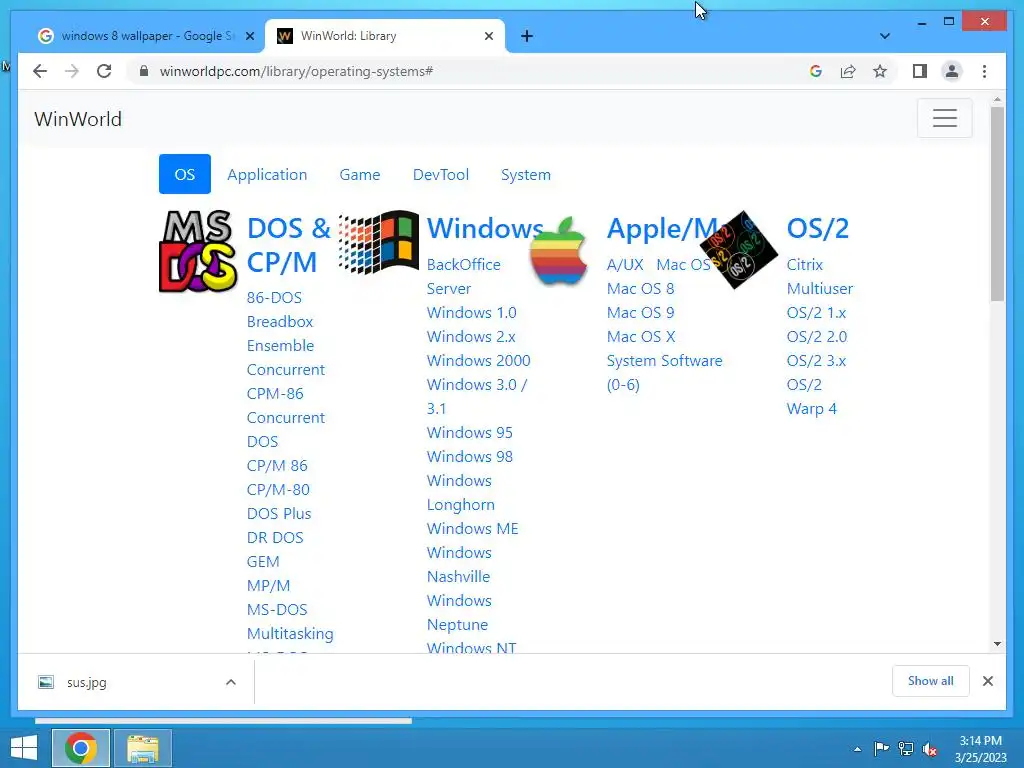
Task: Open the Windows Start button
Action: tap(24, 748)
